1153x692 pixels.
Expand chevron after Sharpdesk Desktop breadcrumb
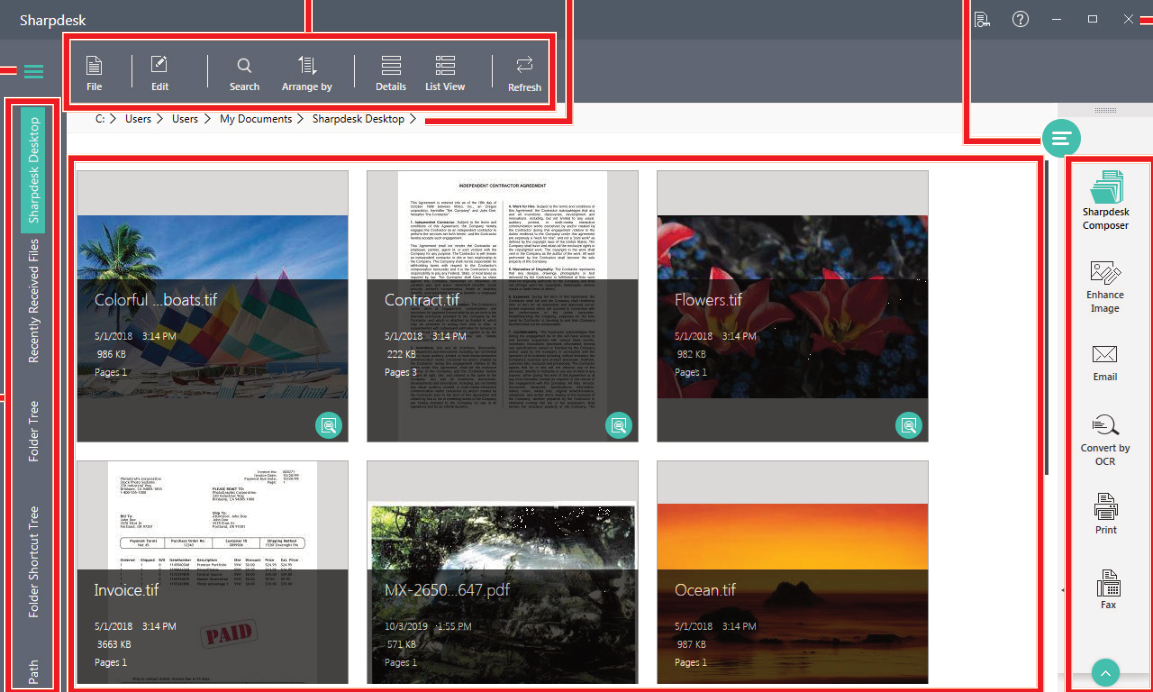(x=413, y=118)
